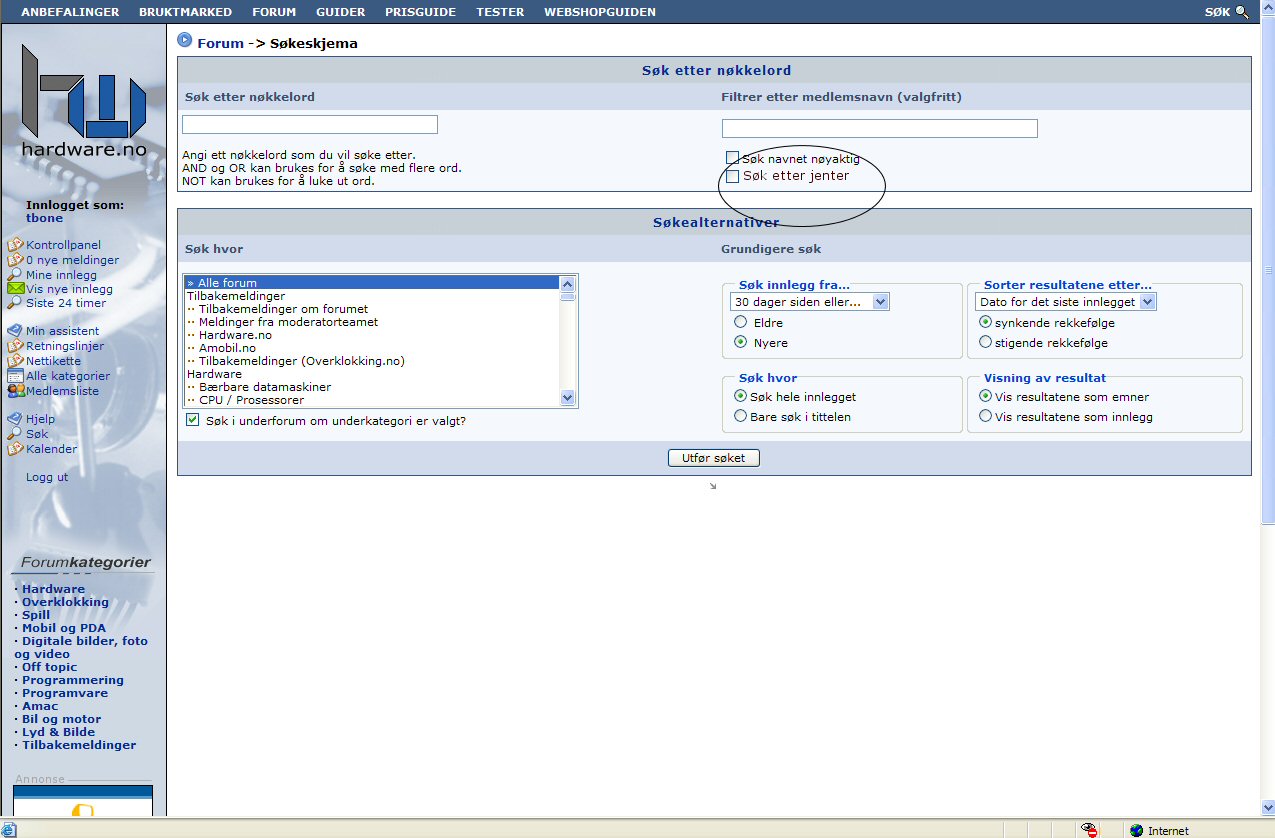Click the magnifier icon next to SØK
The width and height of the screenshot is (1275, 838).
pyautogui.click(x=1242, y=12)
